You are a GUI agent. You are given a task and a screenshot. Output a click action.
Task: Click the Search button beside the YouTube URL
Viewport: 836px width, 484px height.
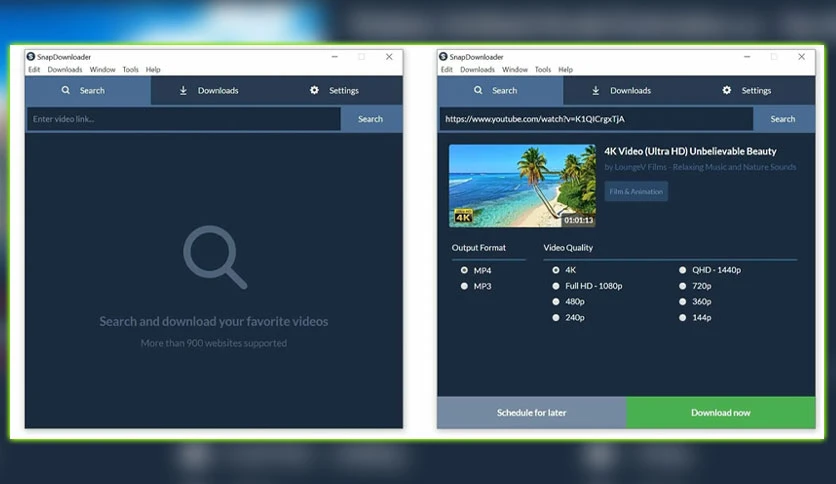coord(783,119)
